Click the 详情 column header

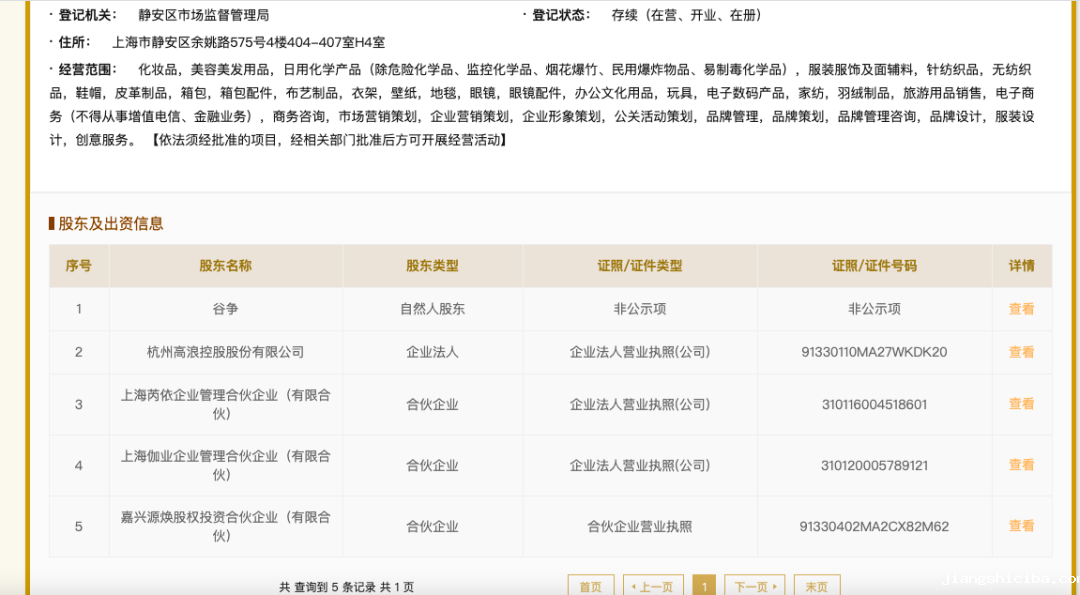[x=1021, y=266]
